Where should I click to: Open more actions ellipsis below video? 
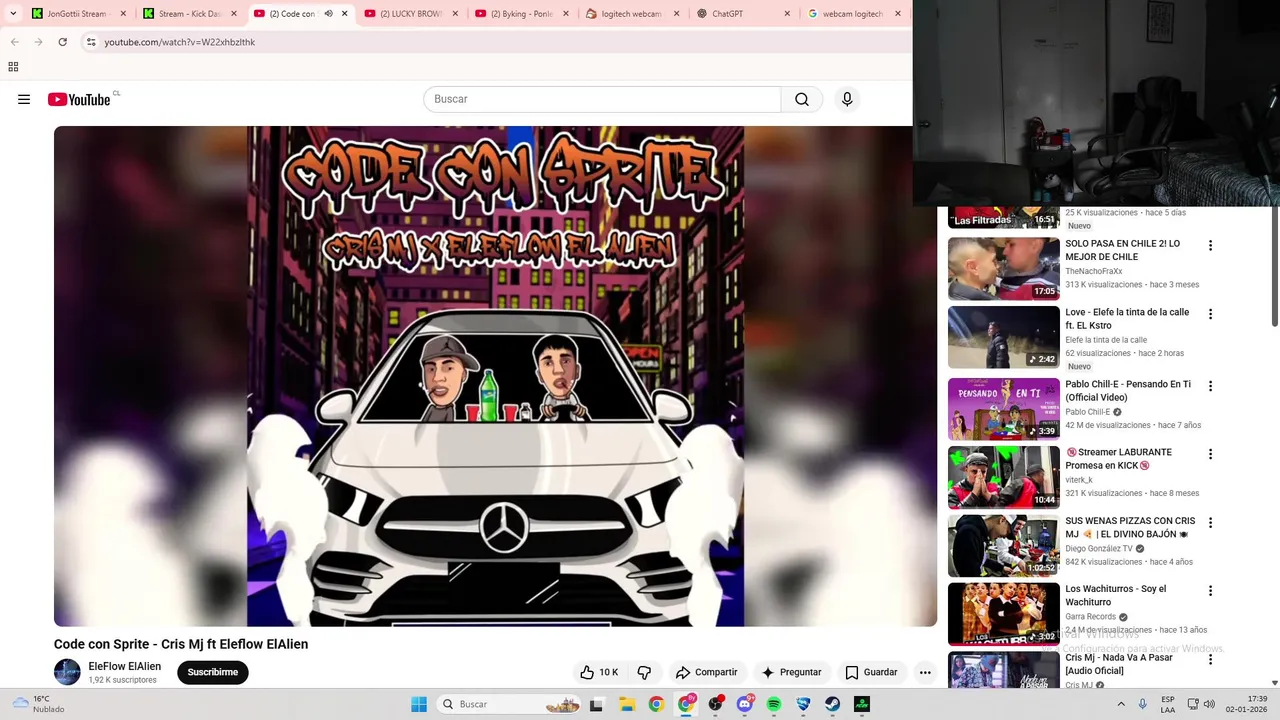[x=925, y=672]
